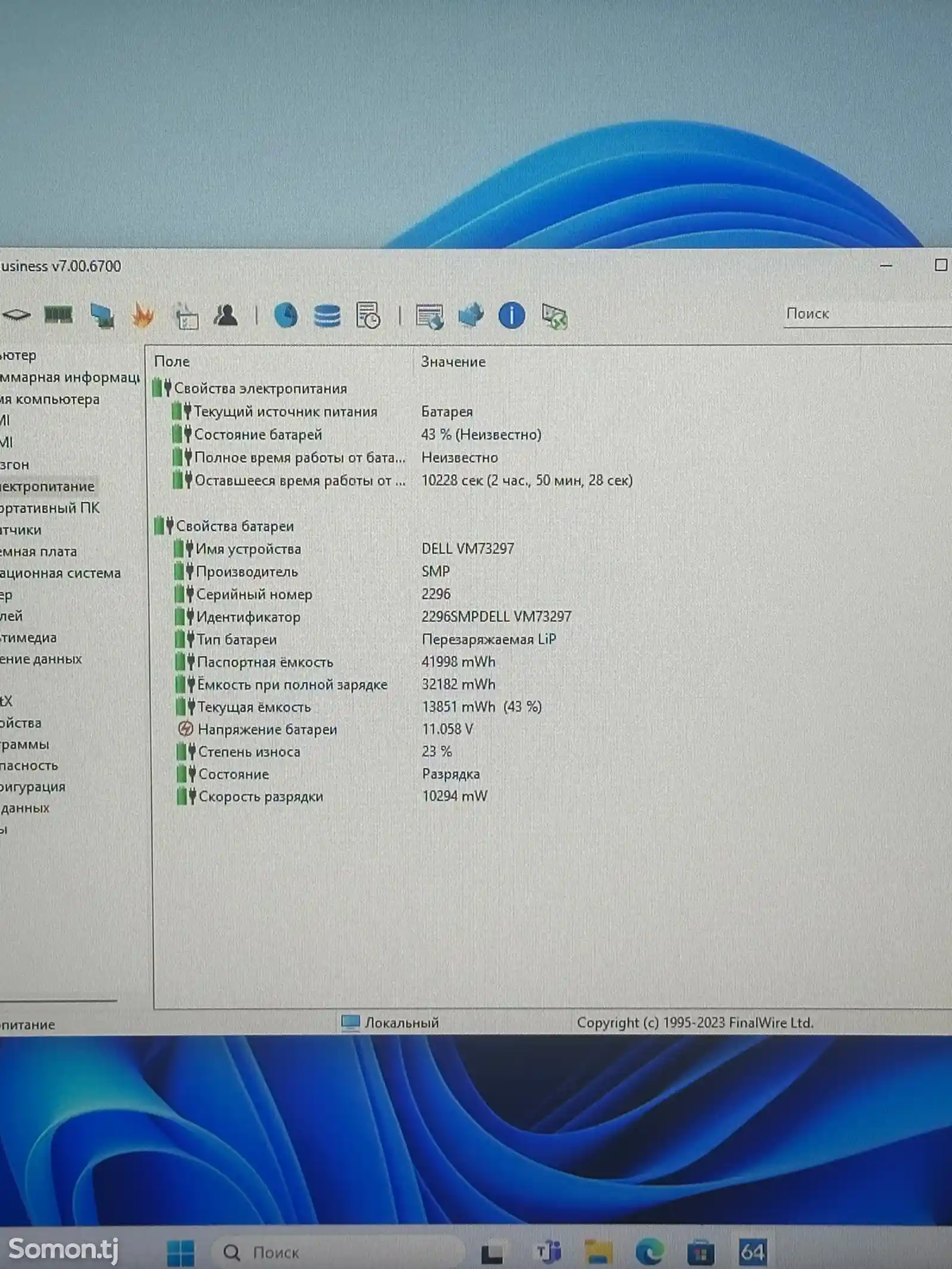Select the Датчики tree item

pos(21,529)
